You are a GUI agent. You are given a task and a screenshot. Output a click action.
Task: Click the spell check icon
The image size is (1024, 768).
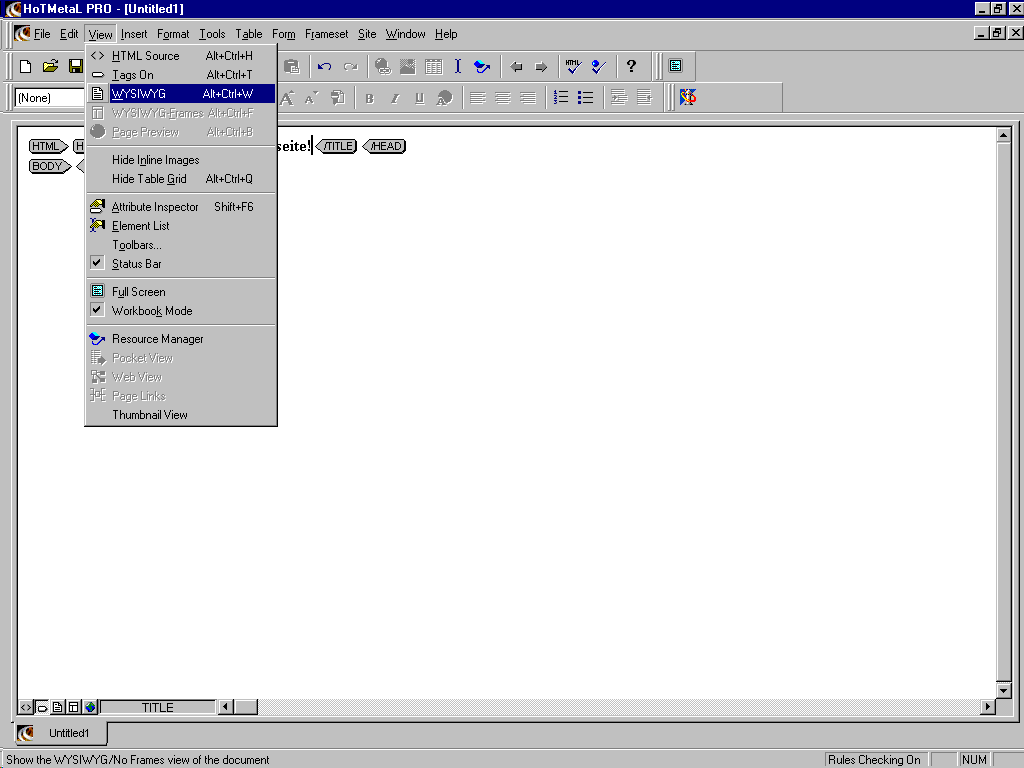(x=598, y=66)
